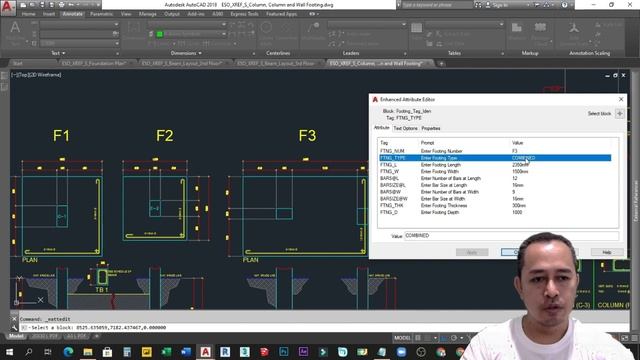This screenshot has height=360, width=640.
Task: Open Zoom app from taskbar
Action: 401,351
